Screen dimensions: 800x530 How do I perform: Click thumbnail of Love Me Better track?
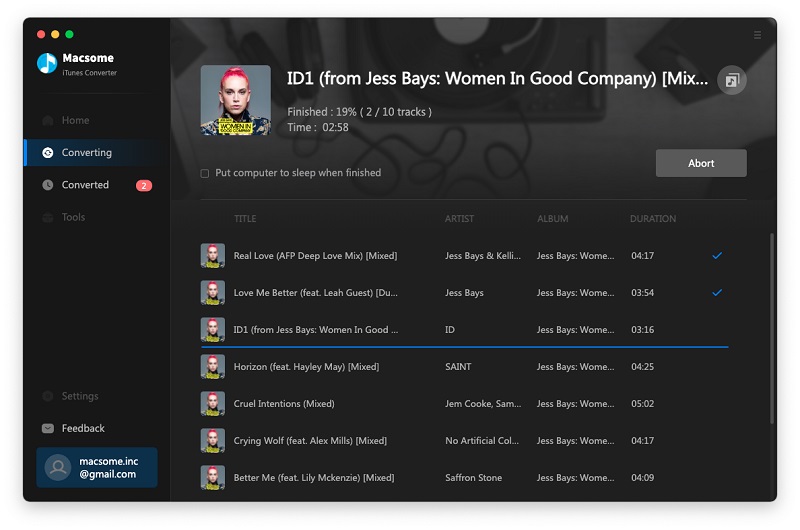click(213, 293)
